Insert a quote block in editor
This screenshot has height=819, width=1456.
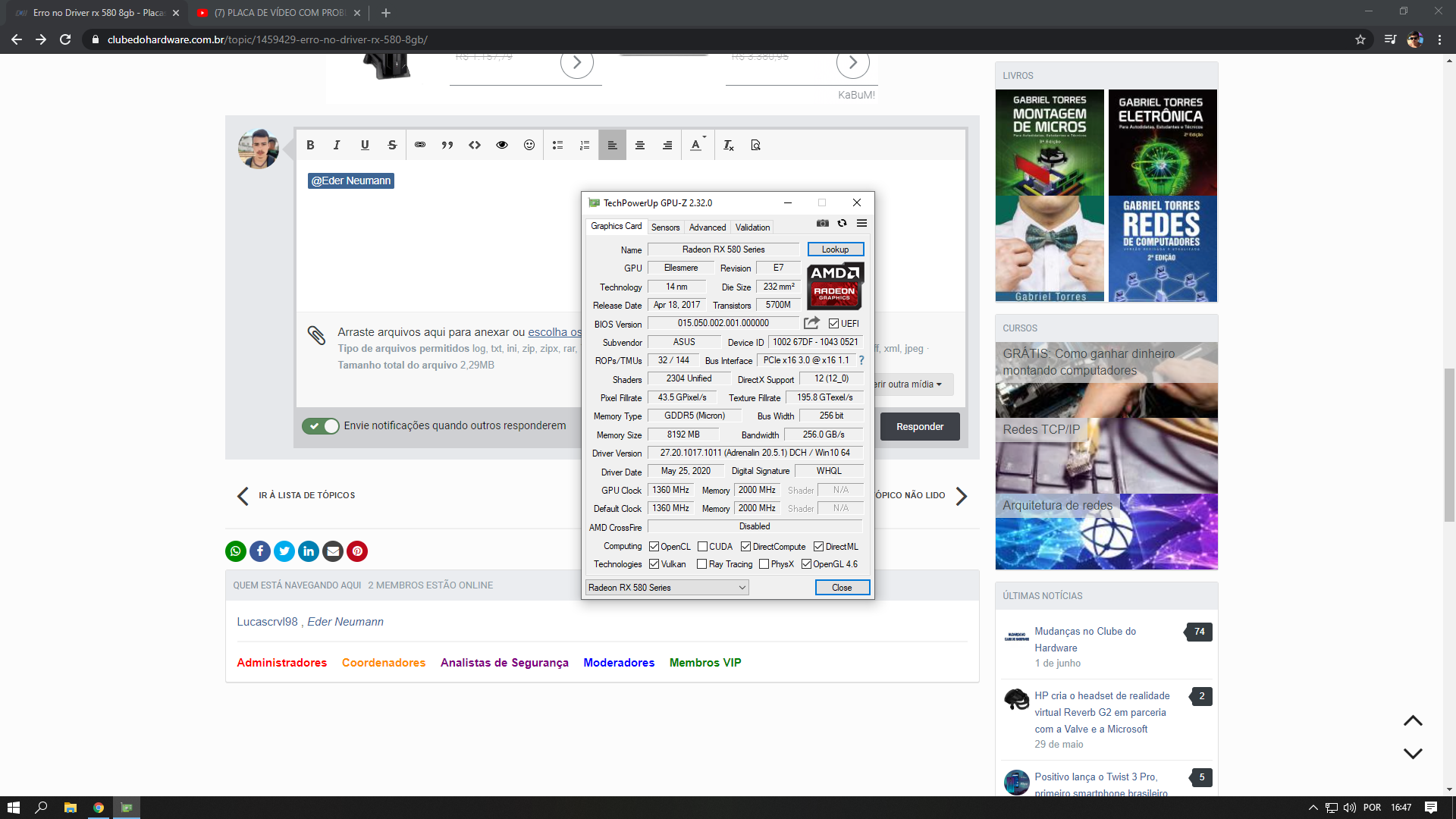(447, 145)
